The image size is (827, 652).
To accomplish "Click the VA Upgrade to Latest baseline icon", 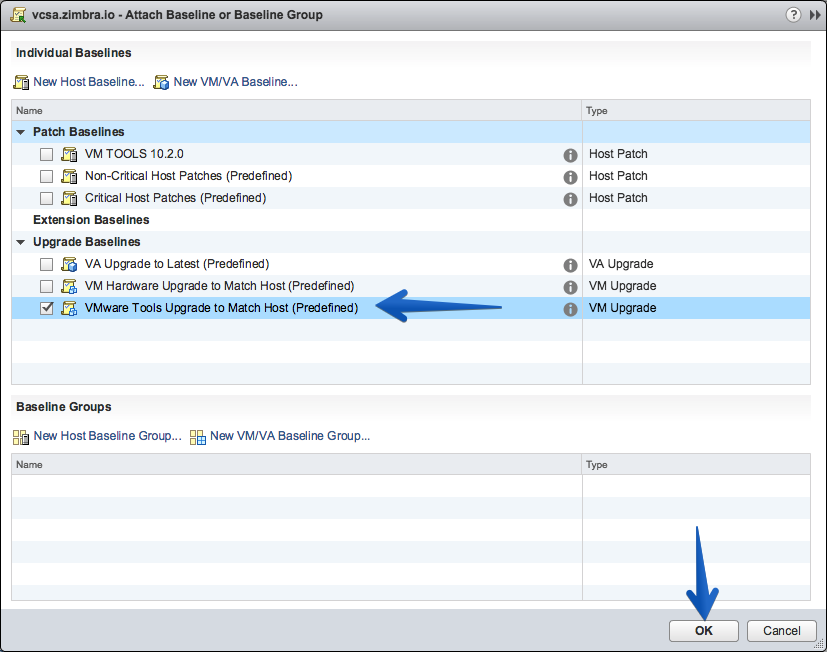I will pyautogui.click(x=69, y=264).
